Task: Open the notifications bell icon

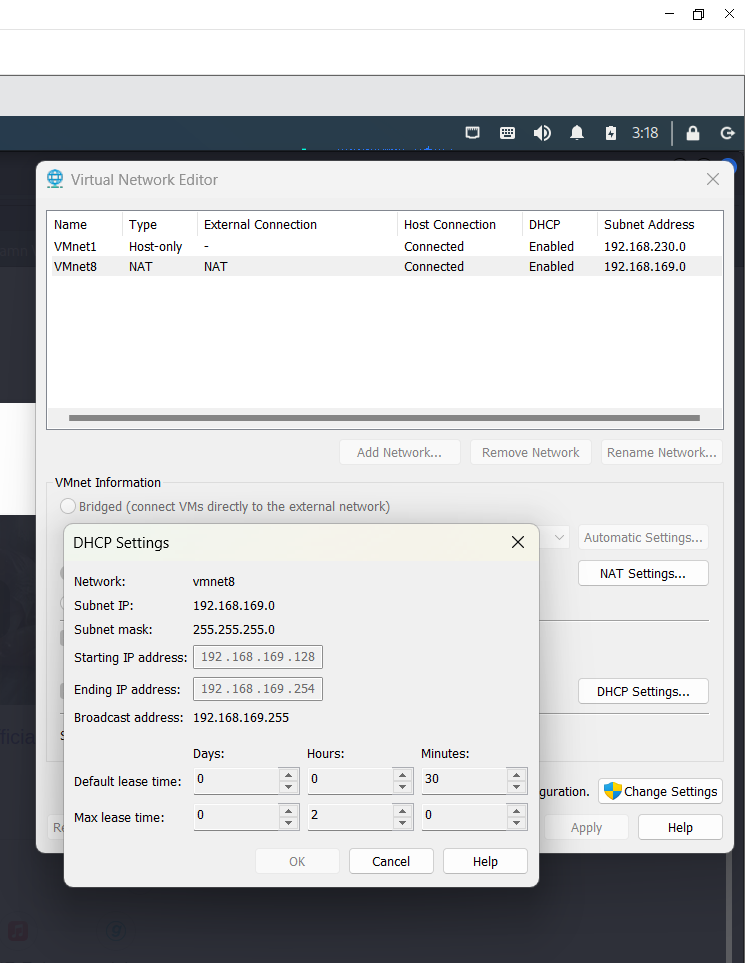Action: tap(577, 133)
